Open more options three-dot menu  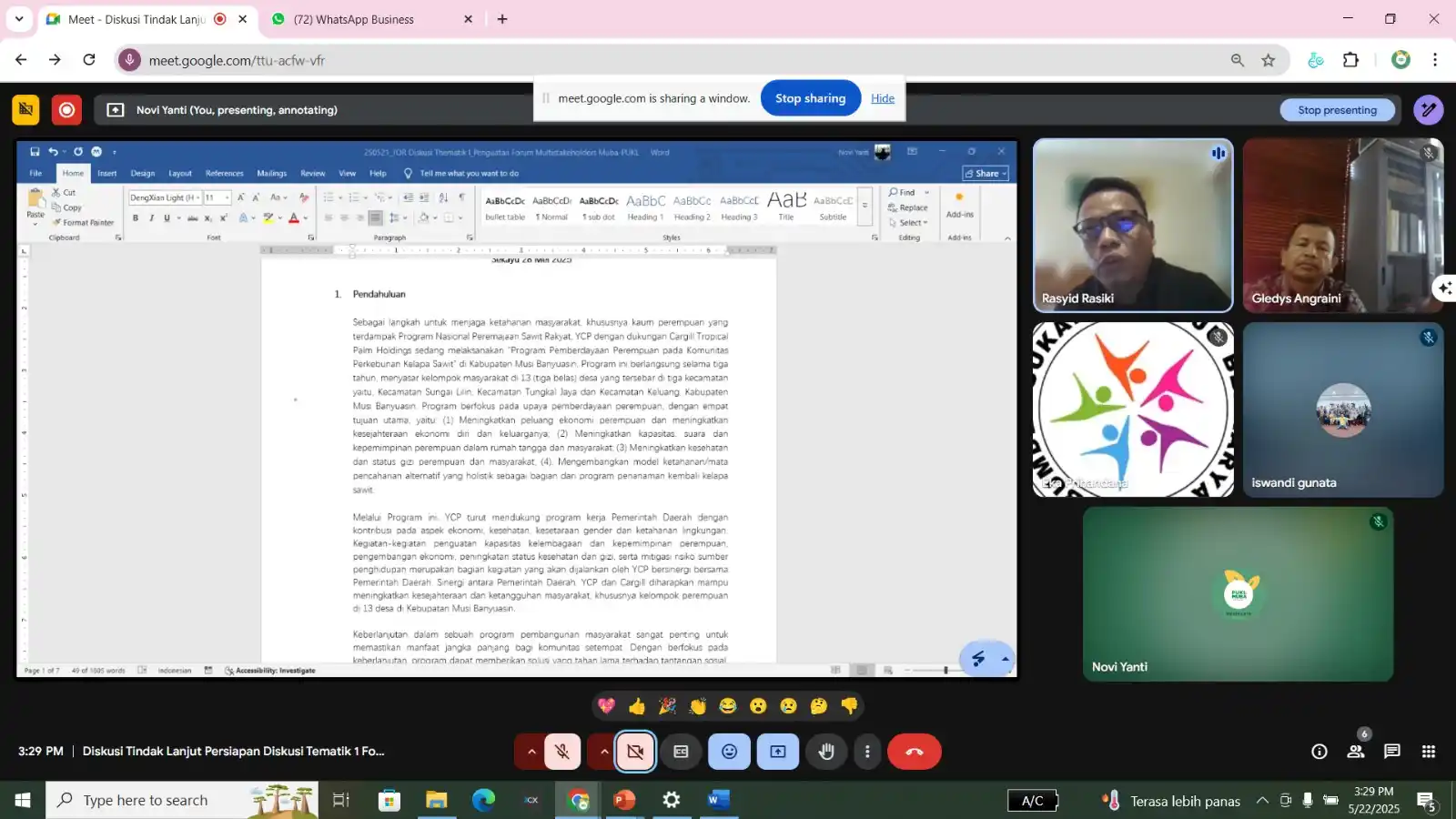tap(867, 752)
